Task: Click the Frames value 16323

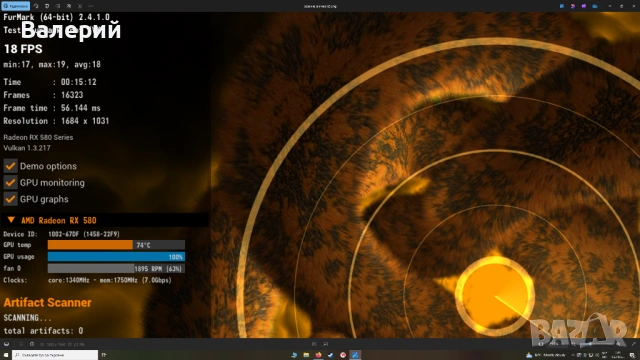Action: coord(72,95)
